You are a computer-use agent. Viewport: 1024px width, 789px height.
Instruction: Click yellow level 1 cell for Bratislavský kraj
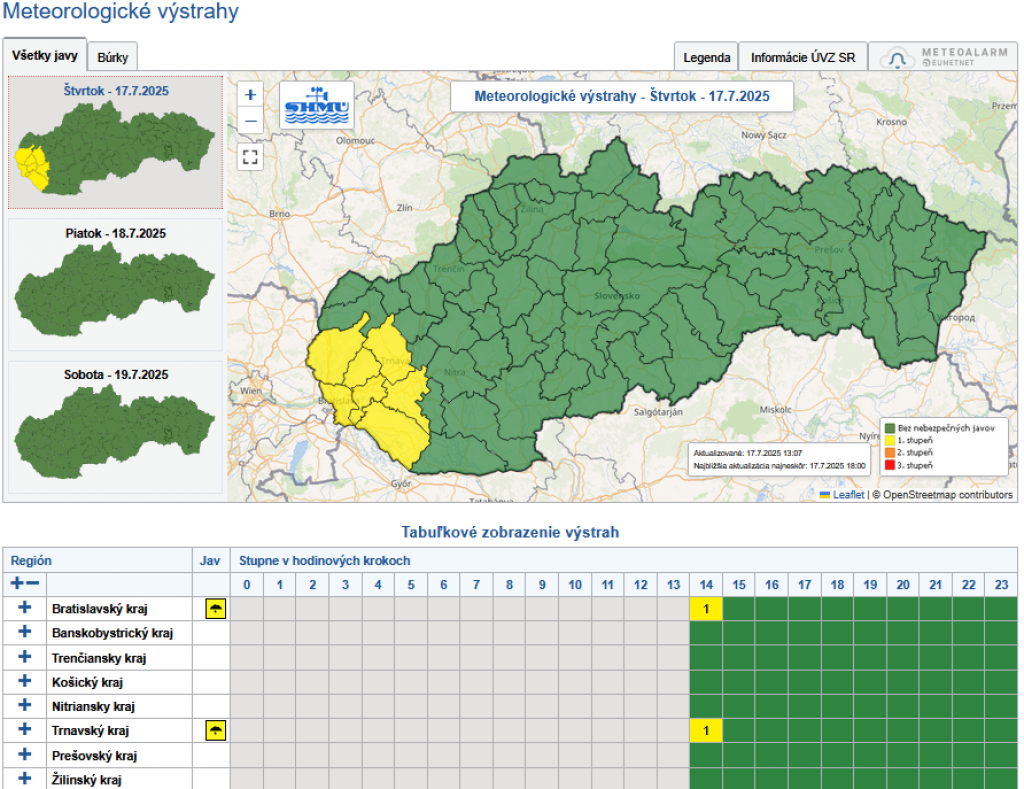[x=706, y=608]
